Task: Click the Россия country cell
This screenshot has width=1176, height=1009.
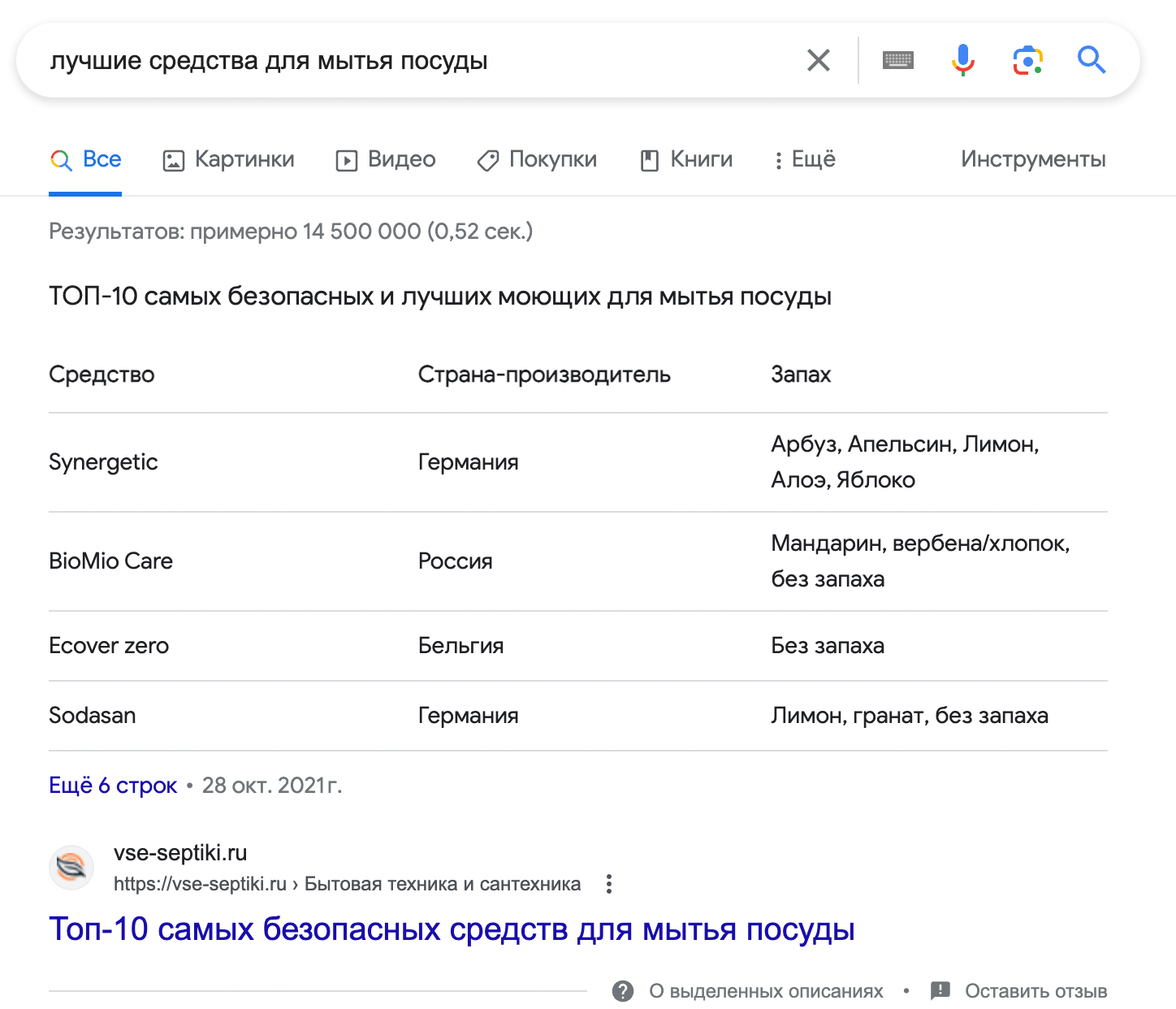Action: (x=455, y=561)
